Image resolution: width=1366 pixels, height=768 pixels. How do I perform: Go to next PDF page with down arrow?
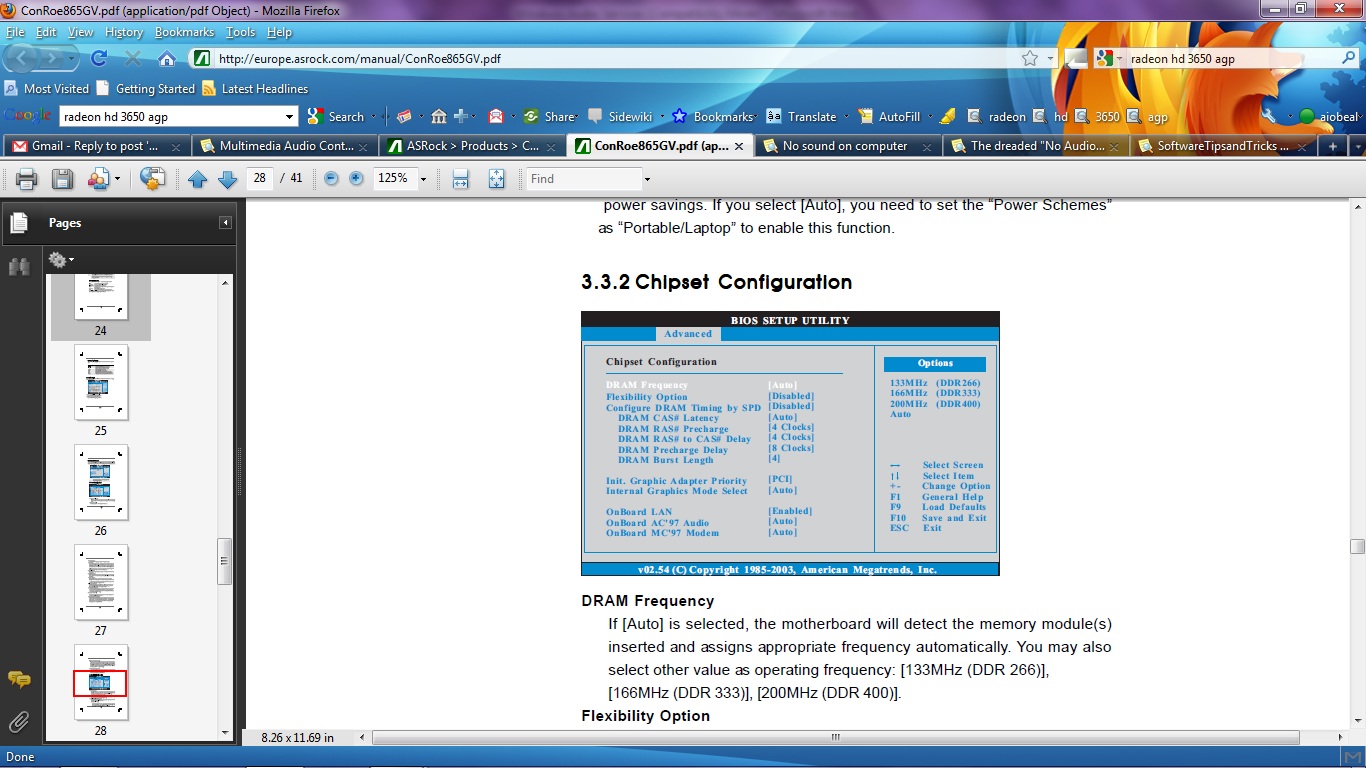click(227, 180)
